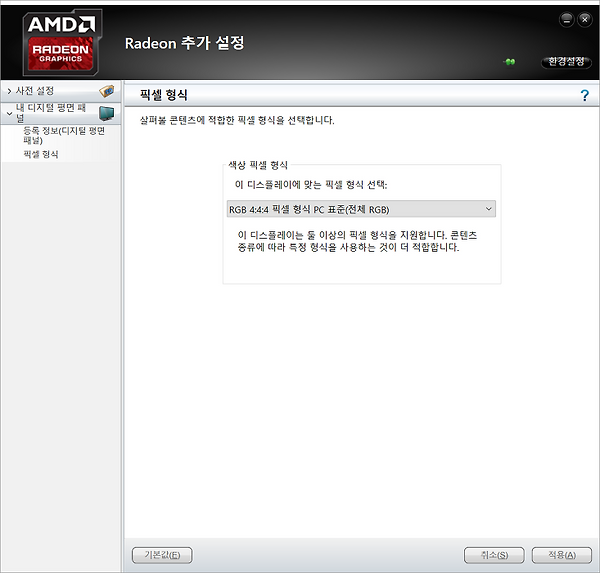Close the Radeon settings window

[585, 19]
